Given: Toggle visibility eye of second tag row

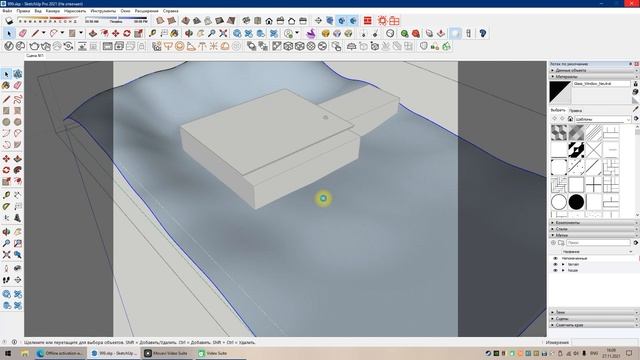Looking at the screenshot, I should pos(555,264).
